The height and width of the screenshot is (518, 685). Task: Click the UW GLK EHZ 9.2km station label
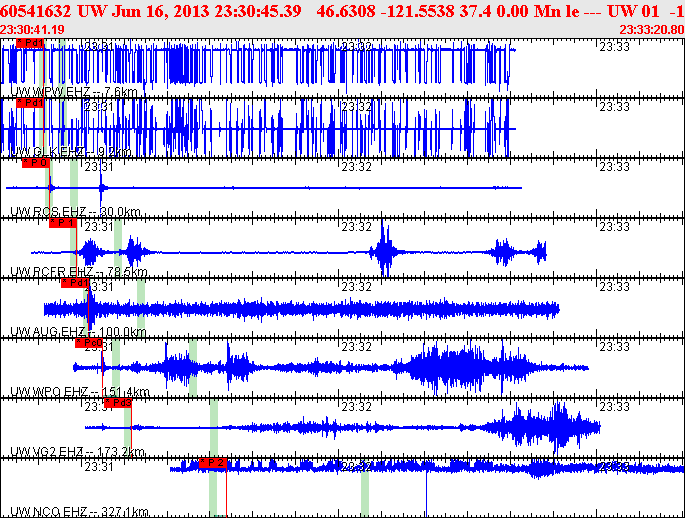pos(70,152)
